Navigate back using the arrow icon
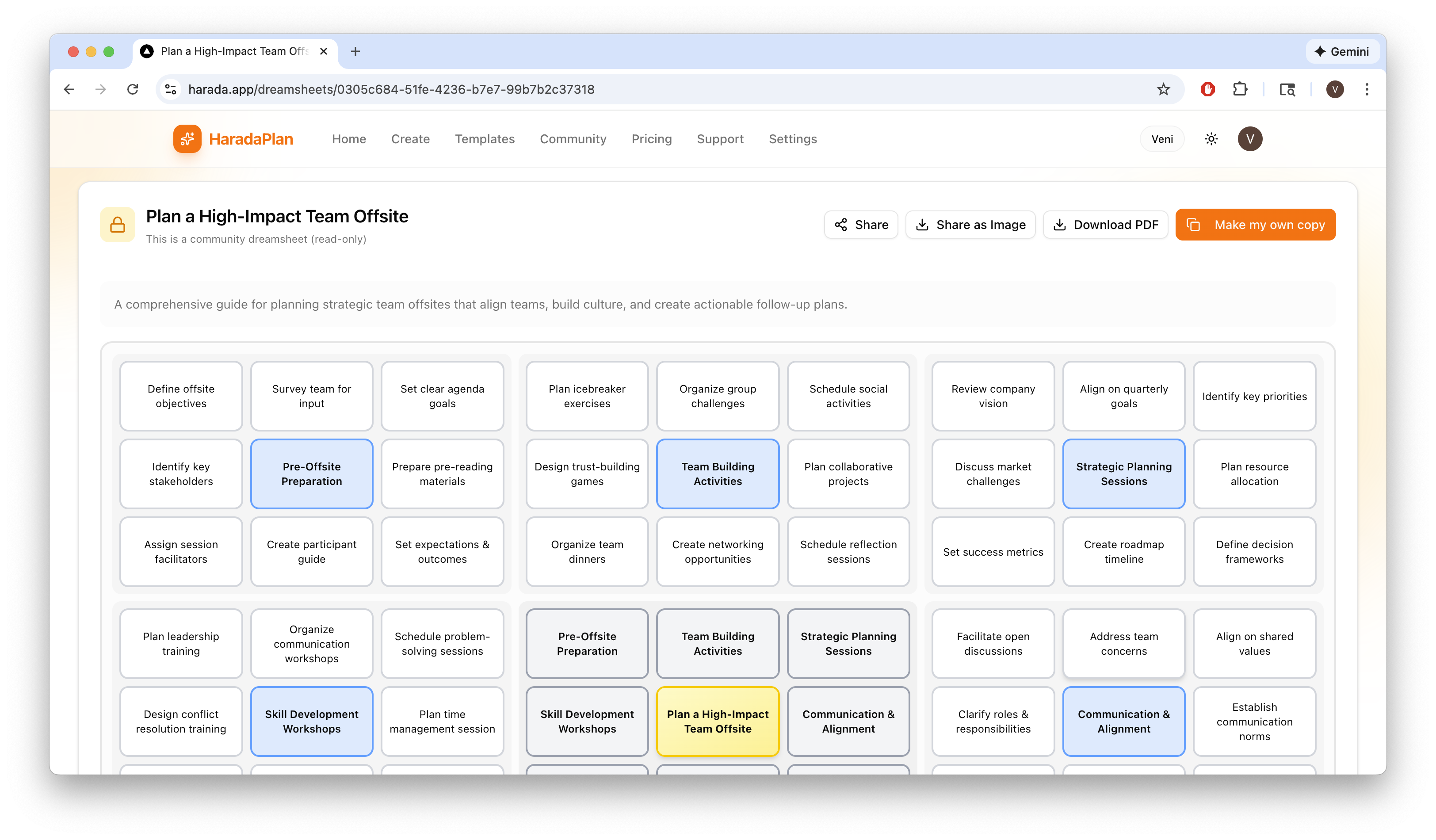Viewport: 1436px width, 840px height. tap(69, 89)
